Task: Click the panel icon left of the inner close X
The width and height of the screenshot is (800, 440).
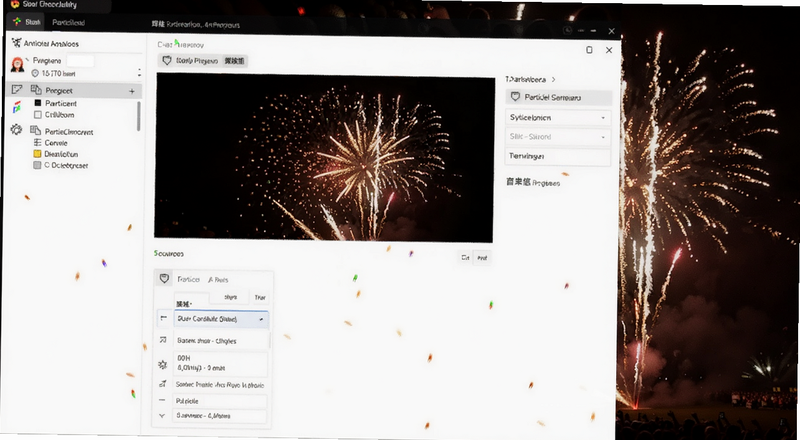Action: [589, 50]
